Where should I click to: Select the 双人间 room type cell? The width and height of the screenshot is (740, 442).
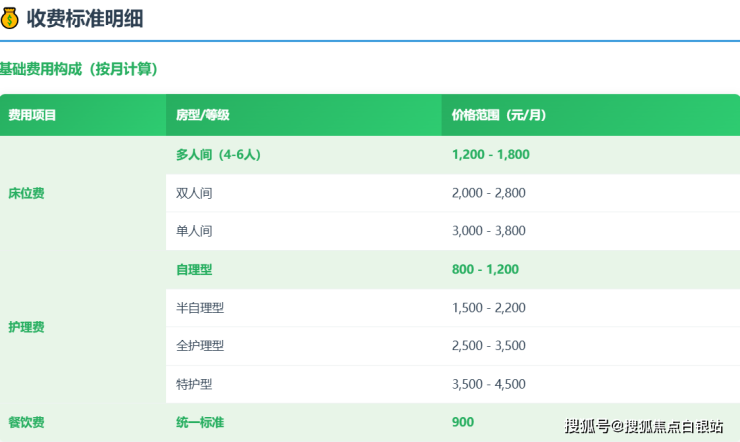(x=194, y=193)
